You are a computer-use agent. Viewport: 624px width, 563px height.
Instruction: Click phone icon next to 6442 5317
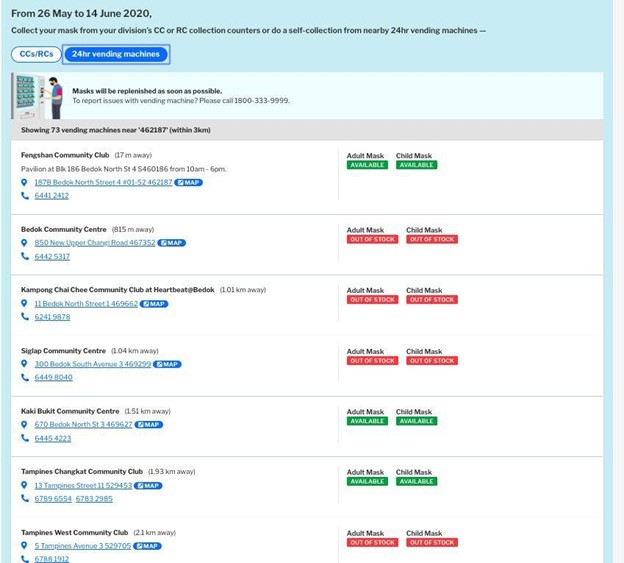[x=25, y=256]
